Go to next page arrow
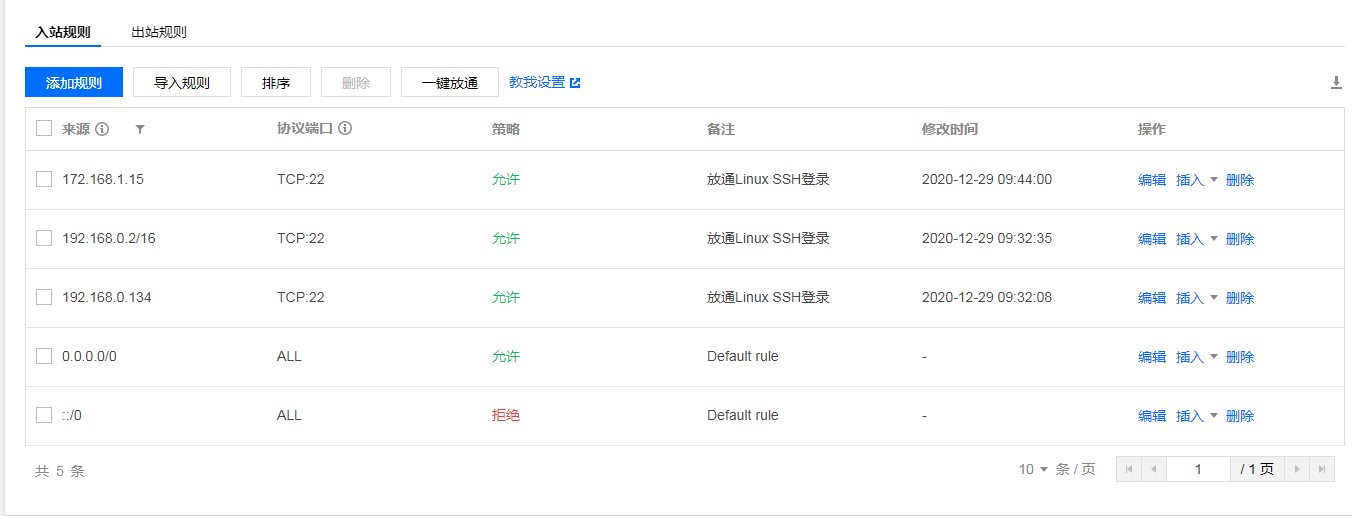The height and width of the screenshot is (516, 1352). point(1297,469)
